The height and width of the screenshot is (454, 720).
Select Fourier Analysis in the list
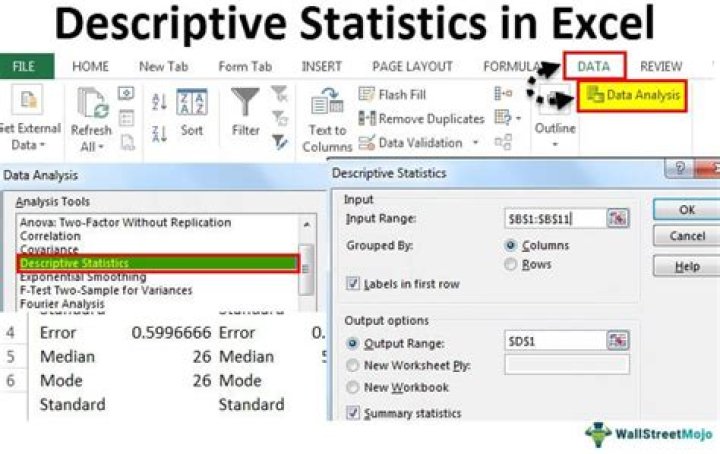[x=62, y=304]
